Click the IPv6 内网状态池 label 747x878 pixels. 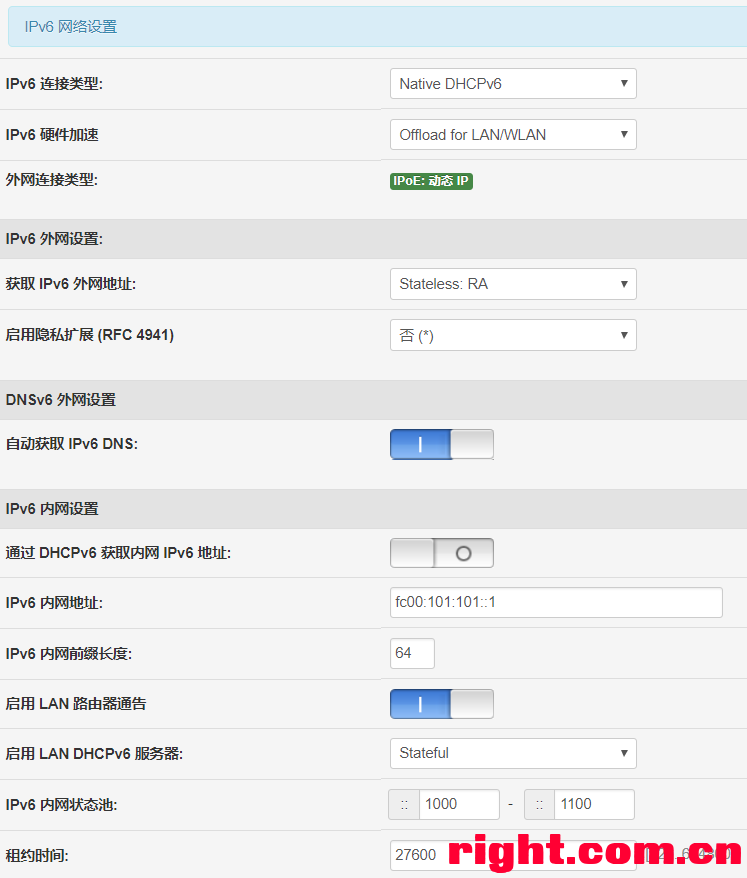tap(62, 805)
